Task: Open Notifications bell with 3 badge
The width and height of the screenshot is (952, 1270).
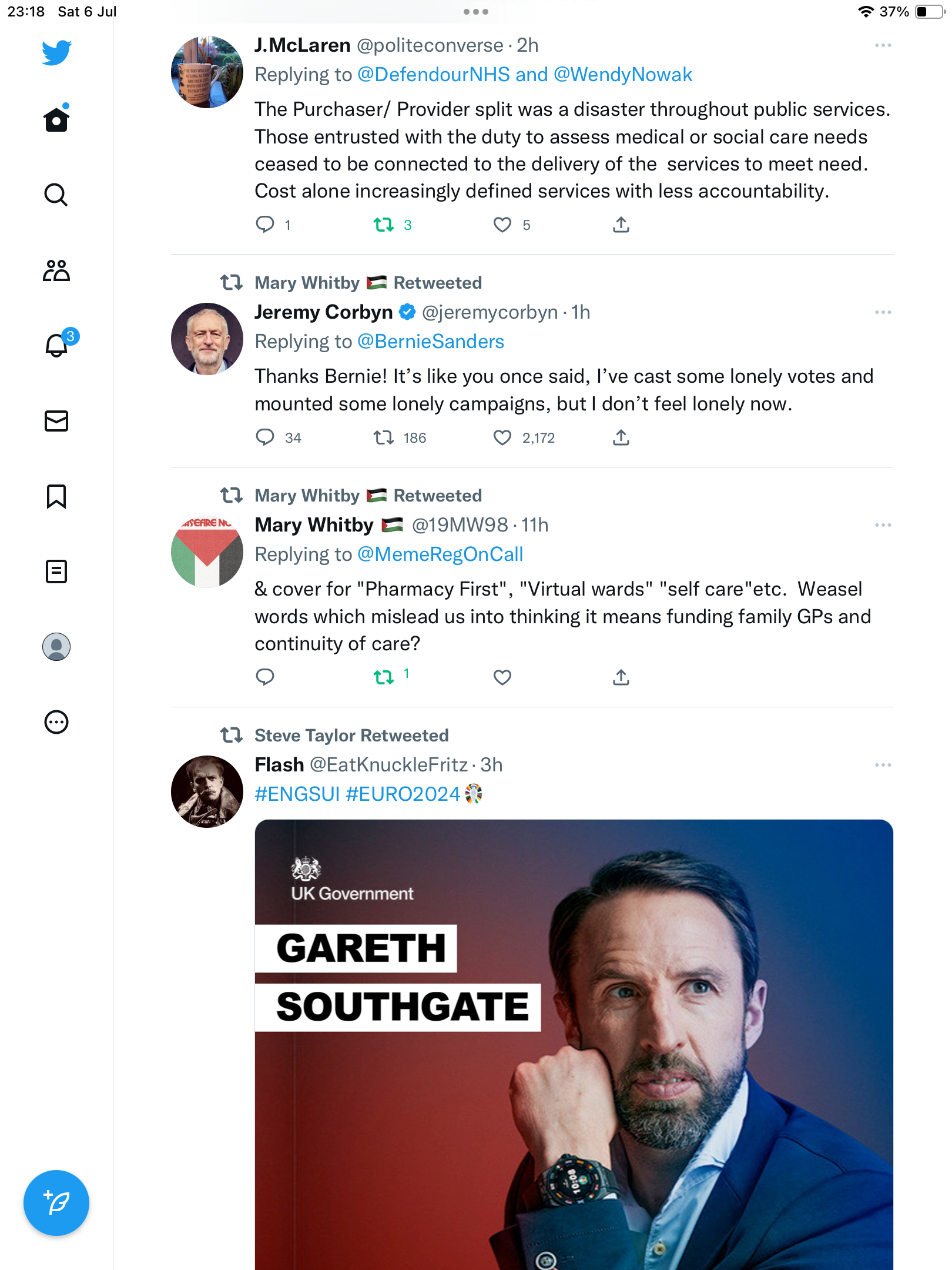Action: (56, 345)
